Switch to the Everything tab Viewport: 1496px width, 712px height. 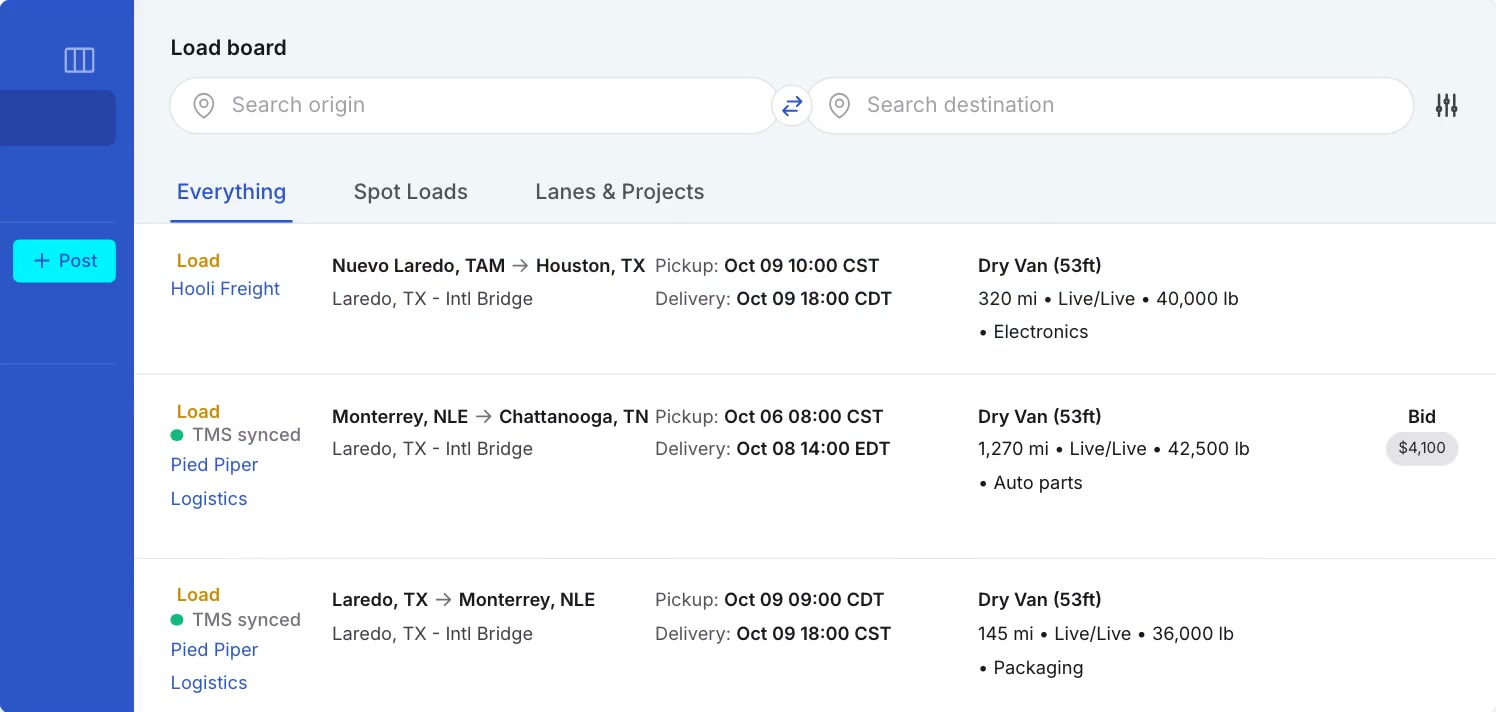[x=231, y=192]
